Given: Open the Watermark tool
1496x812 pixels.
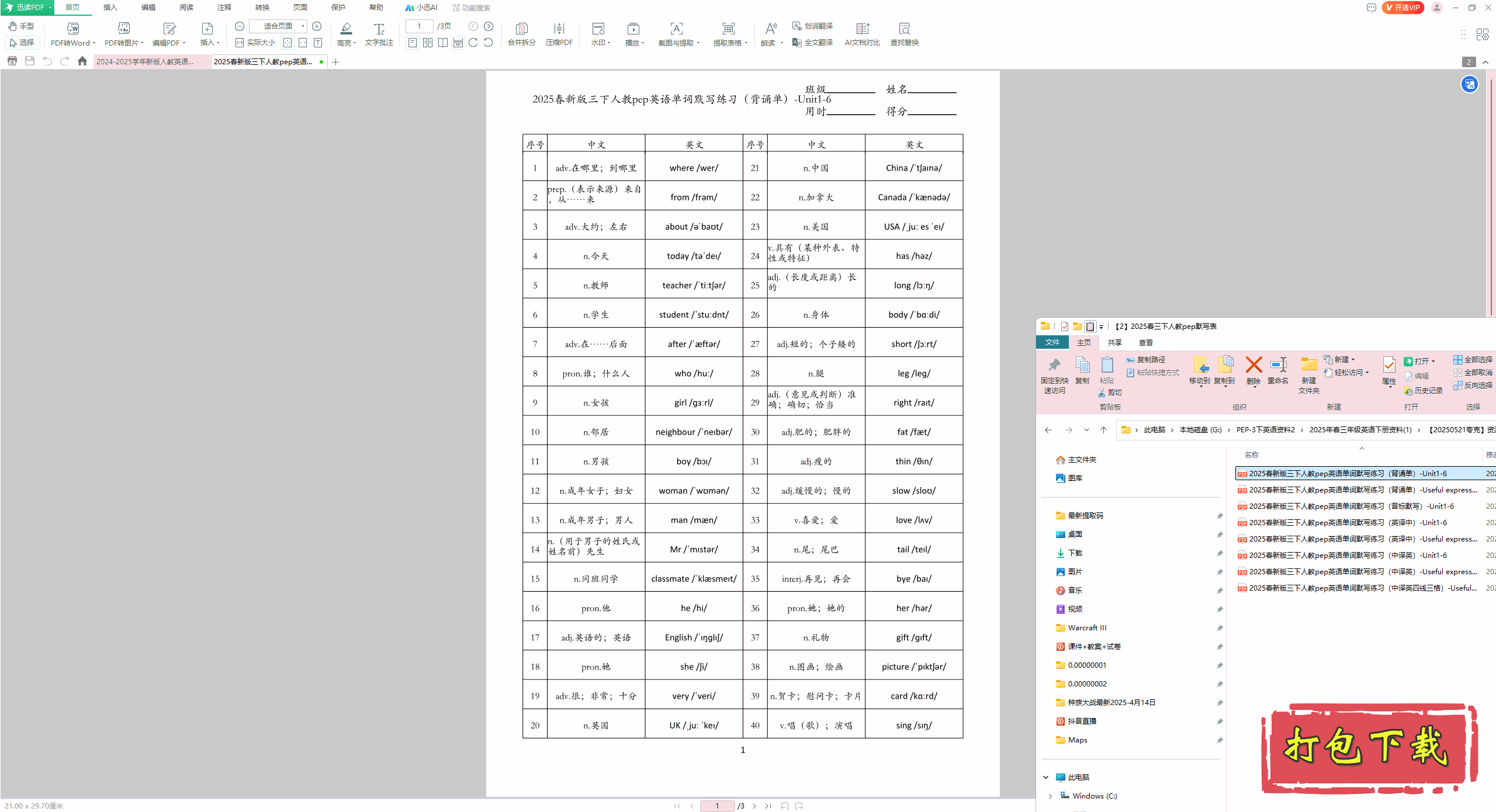Looking at the screenshot, I should 600,34.
